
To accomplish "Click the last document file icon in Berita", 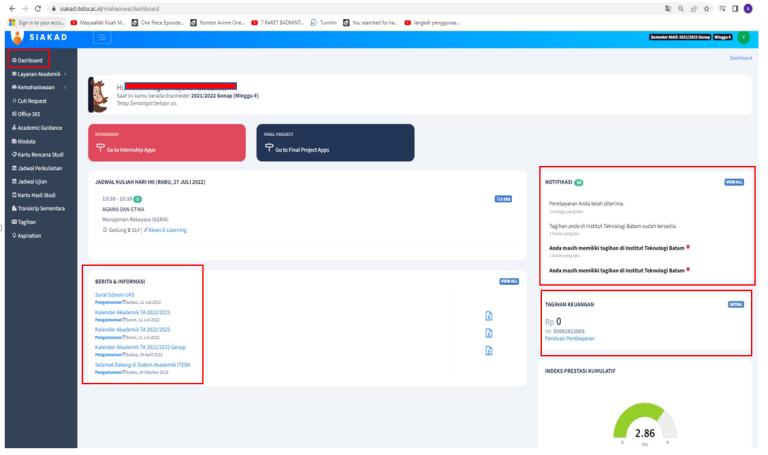I will (487, 350).
